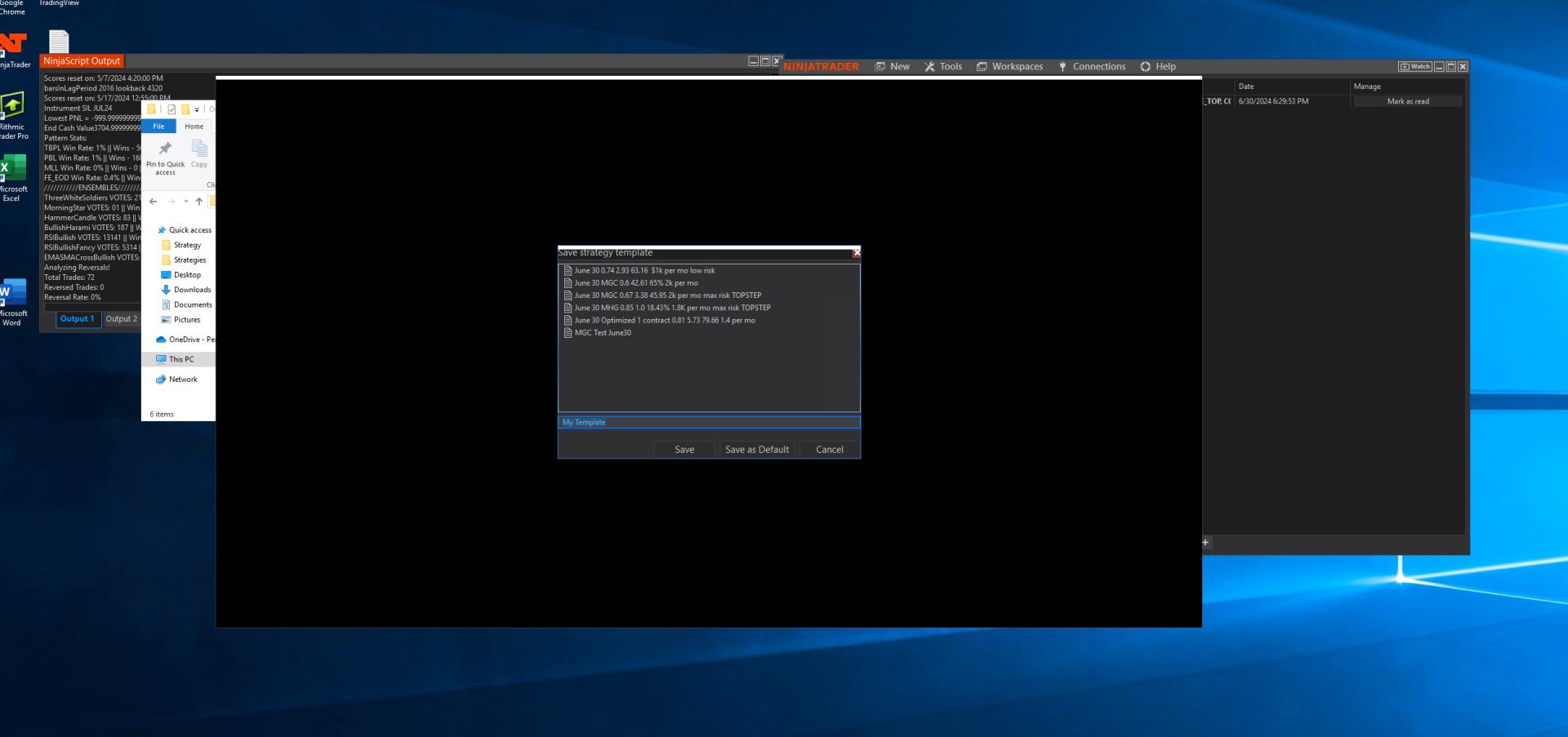The height and width of the screenshot is (737, 1568).
Task: Open the Home tab in File Explorer
Action: 194,127
